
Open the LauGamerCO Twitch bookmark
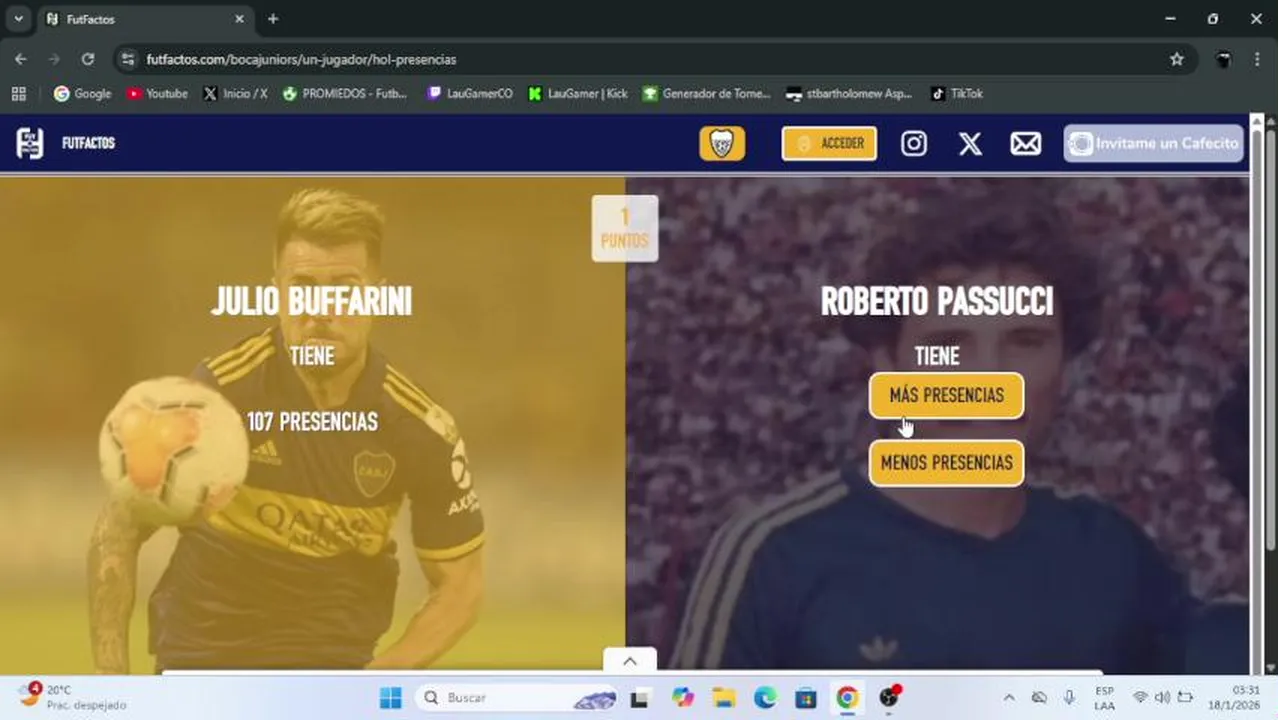[470, 93]
